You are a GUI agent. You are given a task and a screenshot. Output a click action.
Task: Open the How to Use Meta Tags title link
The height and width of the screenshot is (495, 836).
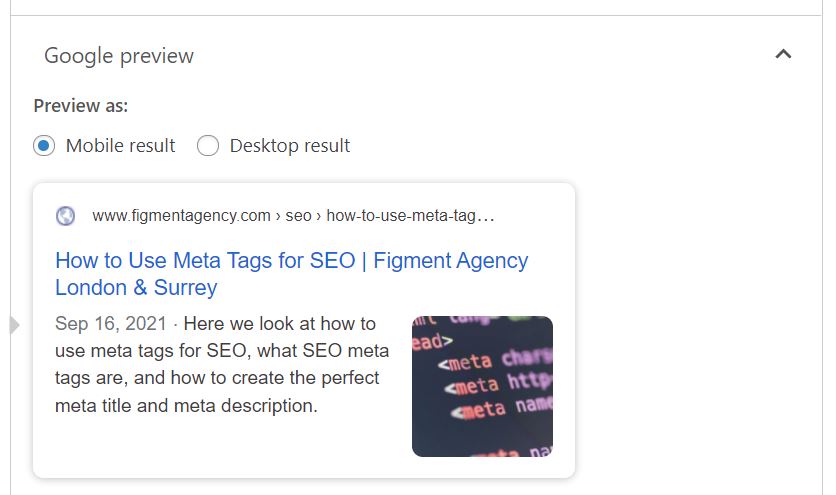[x=292, y=274]
